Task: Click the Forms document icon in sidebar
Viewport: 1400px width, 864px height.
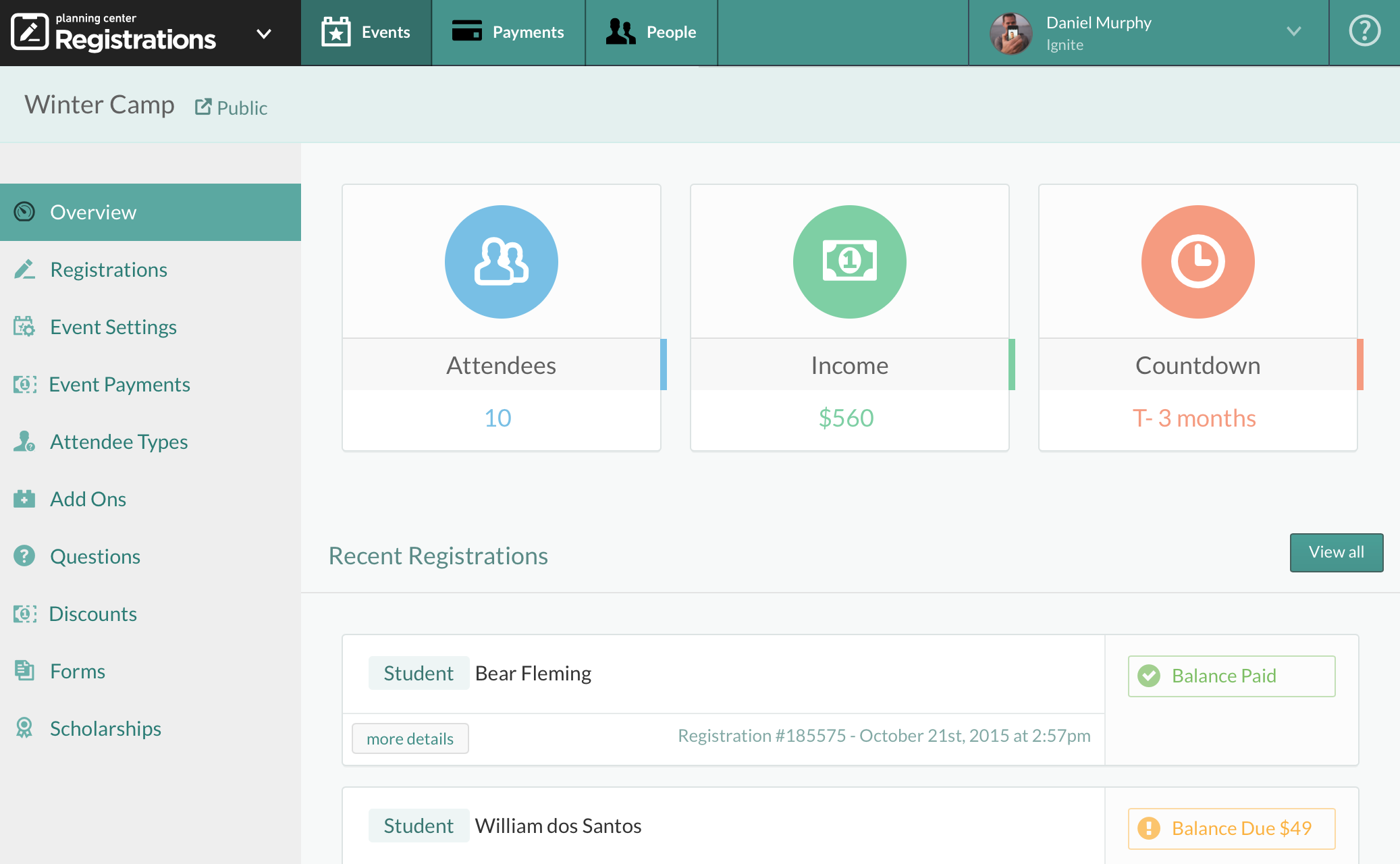Action: [x=24, y=670]
